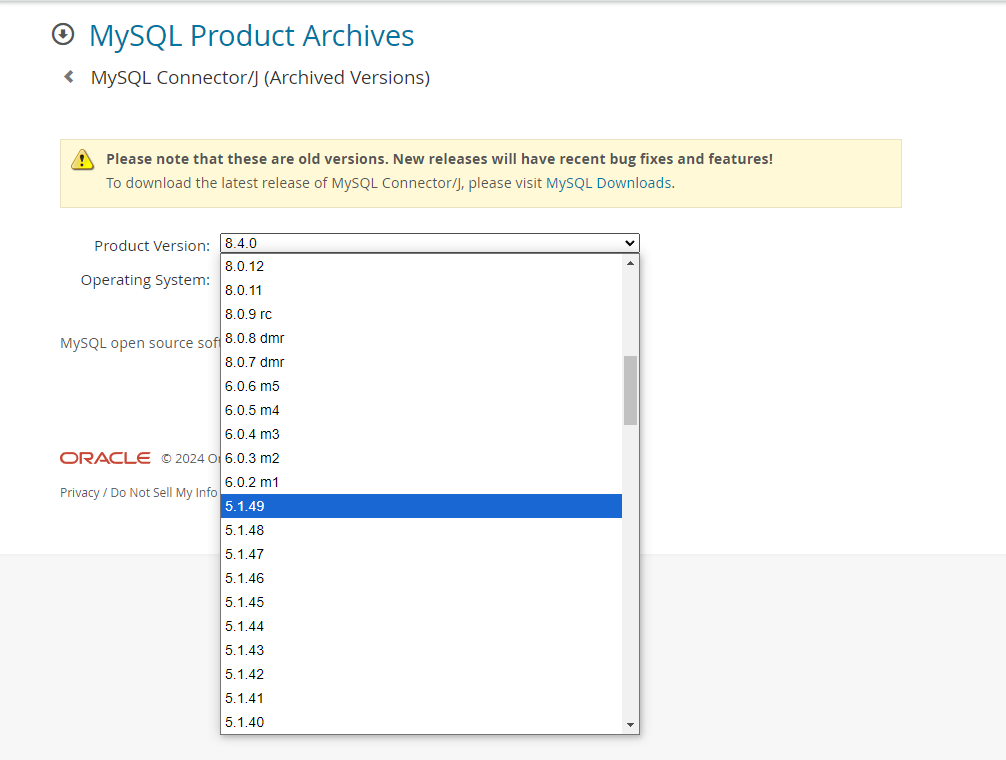This screenshot has height=760, width=1006.
Task: Click the Privacy / Do Not Sell link
Action: [x=138, y=493]
